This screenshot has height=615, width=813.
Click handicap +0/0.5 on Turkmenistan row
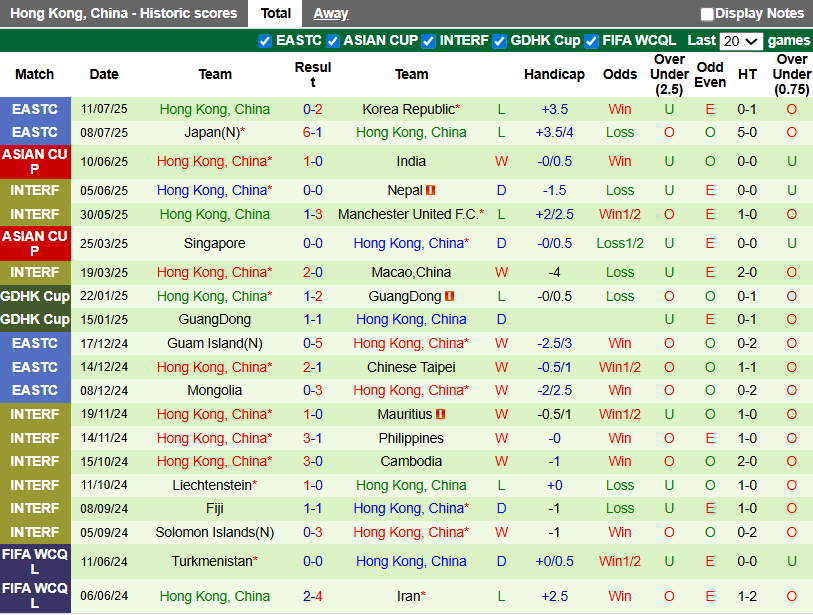pyautogui.click(x=554, y=561)
